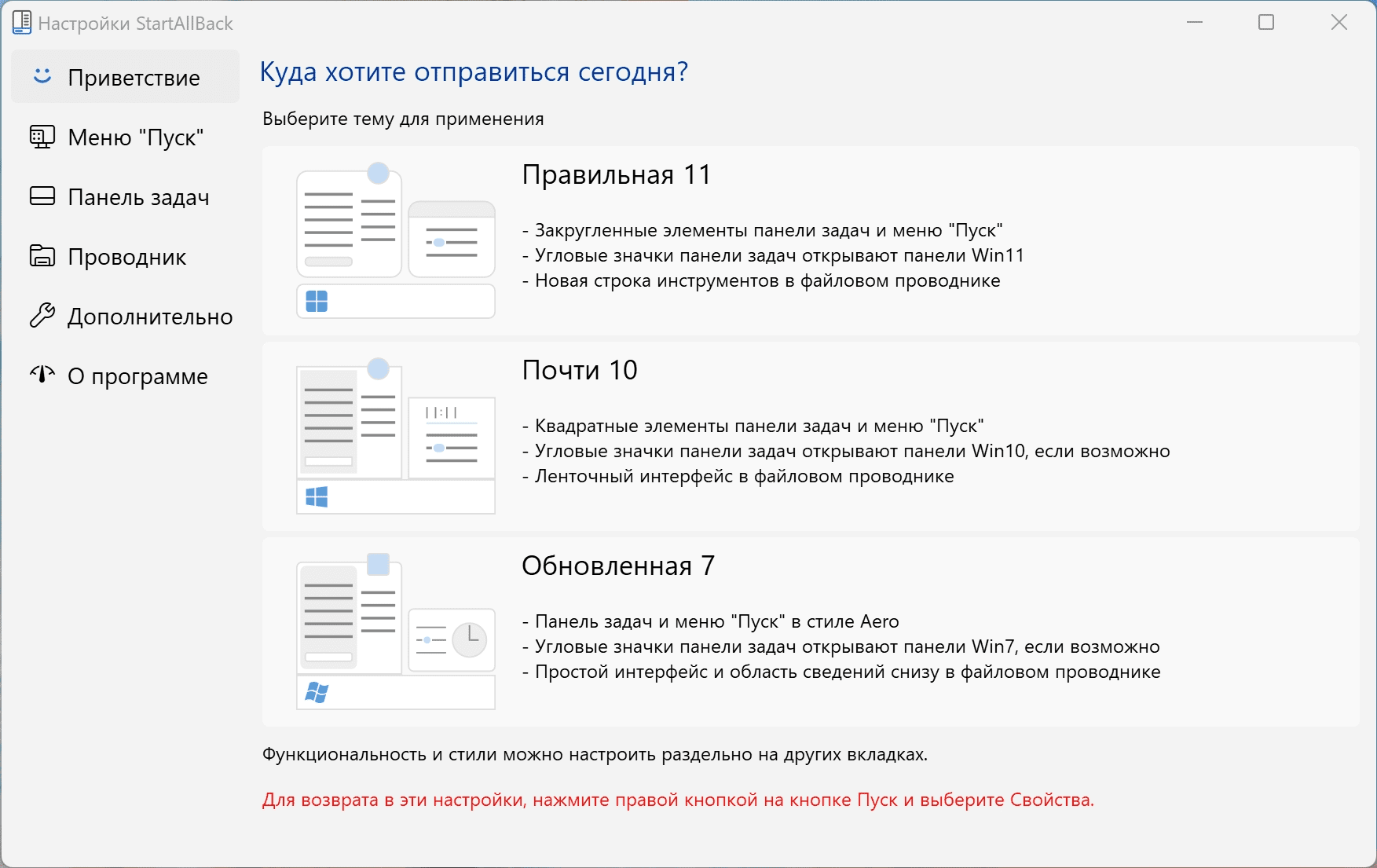This screenshot has height=868, width=1377.
Task: Click the gauge icon beside О программе
Action: pos(42,375)
